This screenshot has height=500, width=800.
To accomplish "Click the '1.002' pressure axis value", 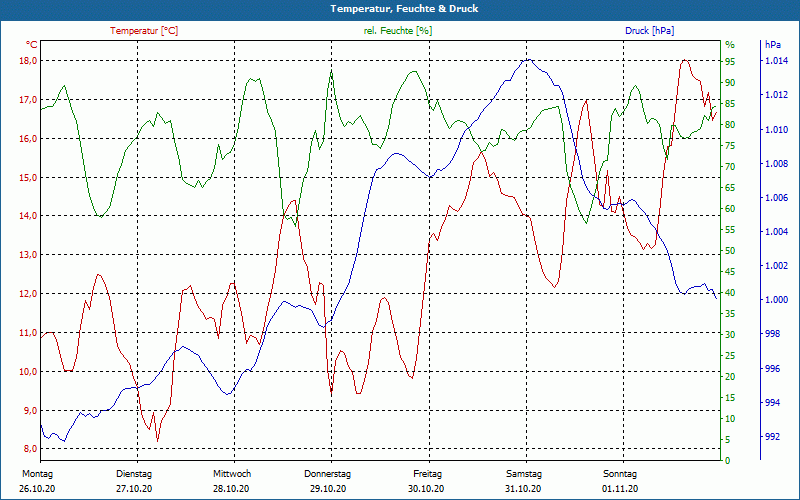I will click(776, 266).
